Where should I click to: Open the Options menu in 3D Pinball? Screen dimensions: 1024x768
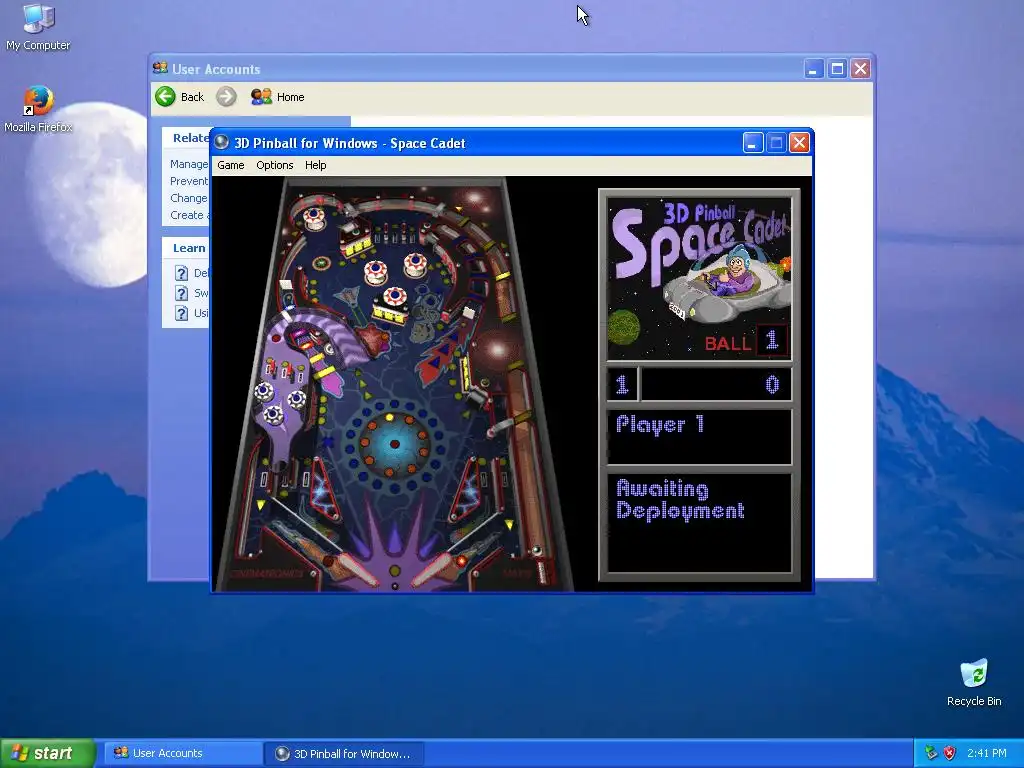[x=274, y=165]
